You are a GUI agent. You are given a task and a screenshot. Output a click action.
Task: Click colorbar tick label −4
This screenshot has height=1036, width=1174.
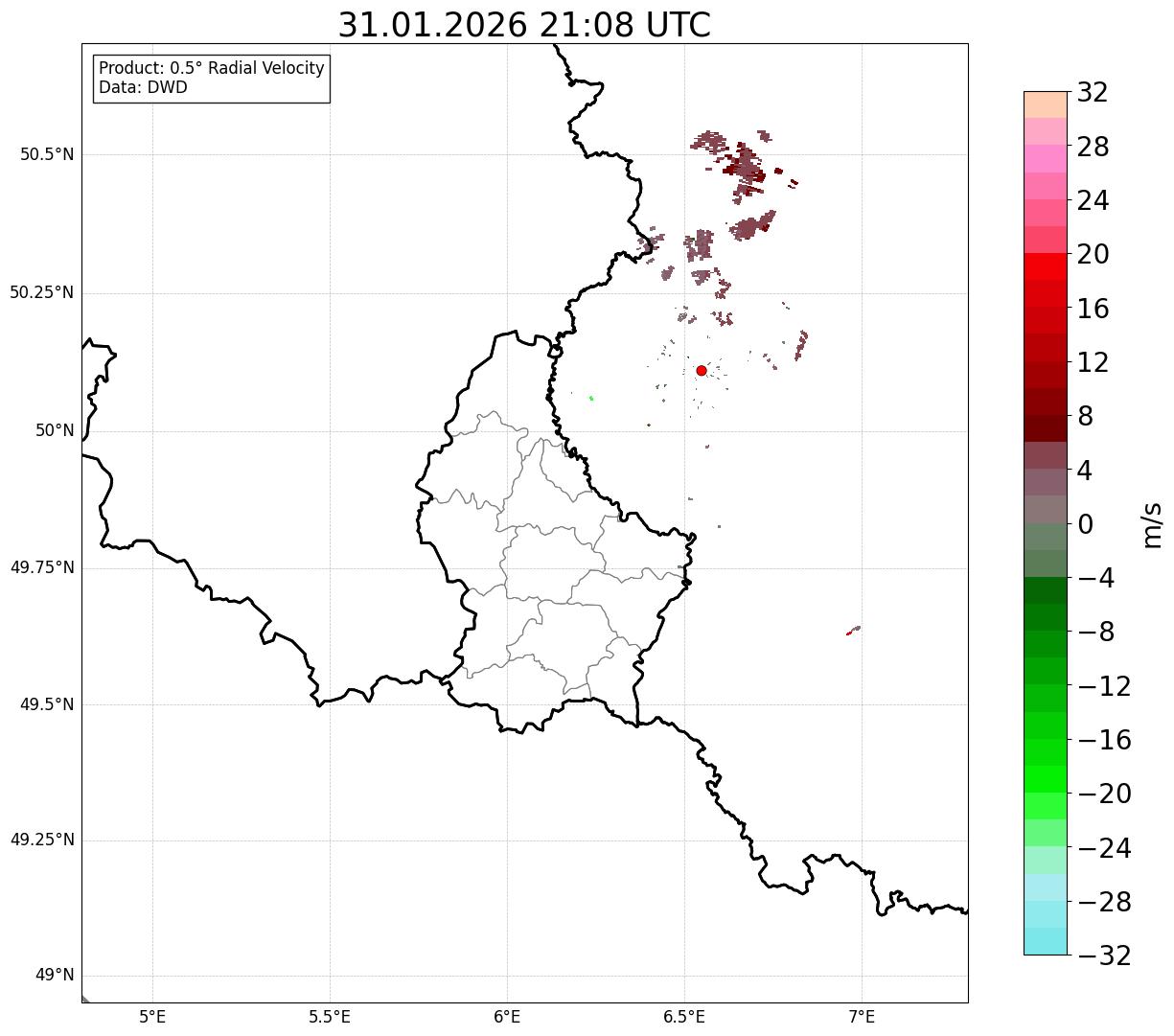1094,579
